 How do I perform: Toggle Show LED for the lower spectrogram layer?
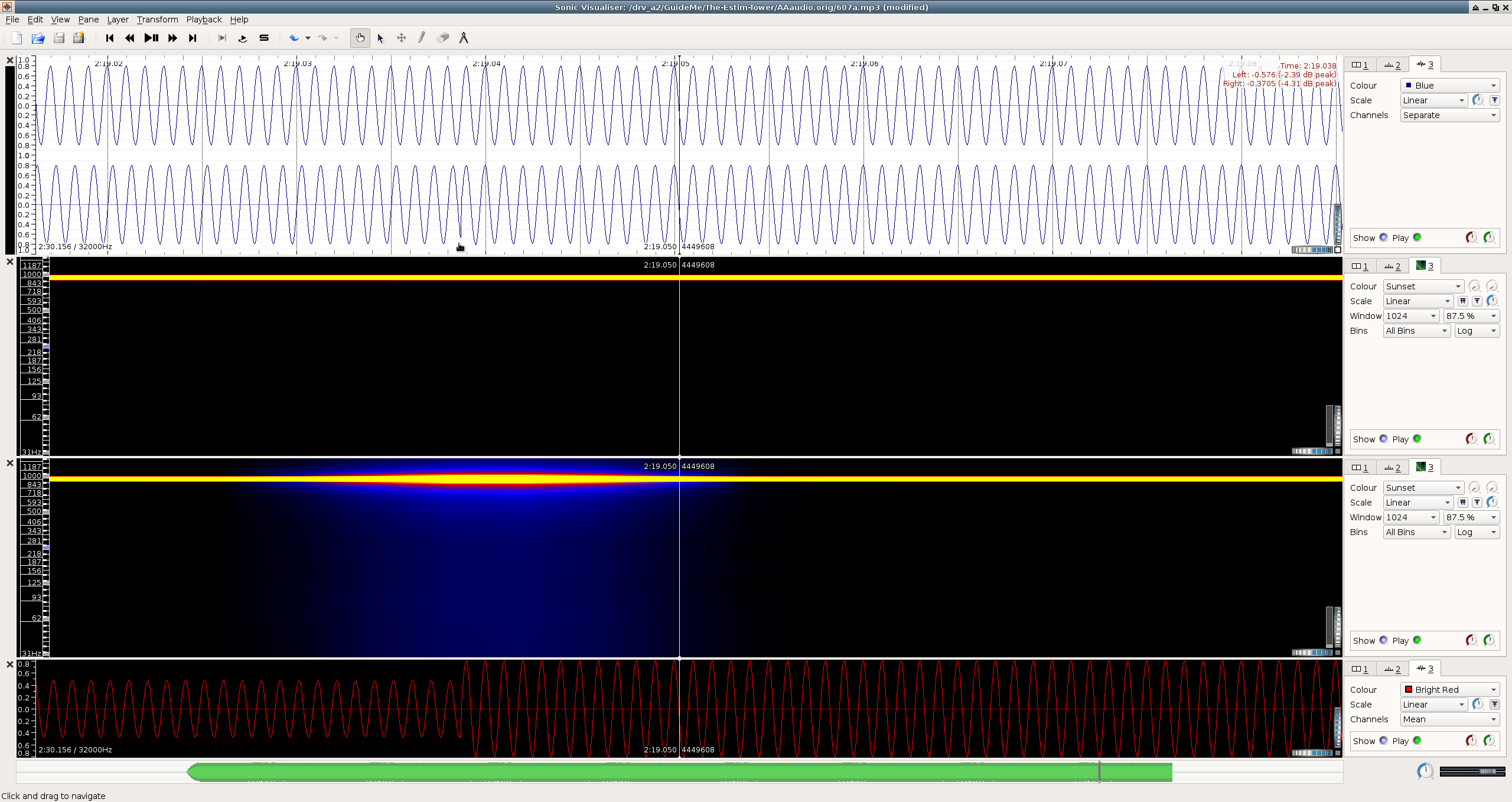tap(1383, 640)
